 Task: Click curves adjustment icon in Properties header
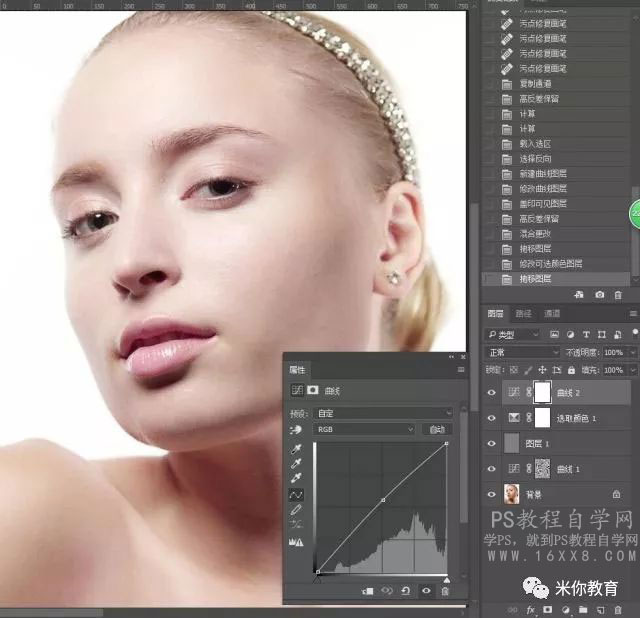click(297, 390)
